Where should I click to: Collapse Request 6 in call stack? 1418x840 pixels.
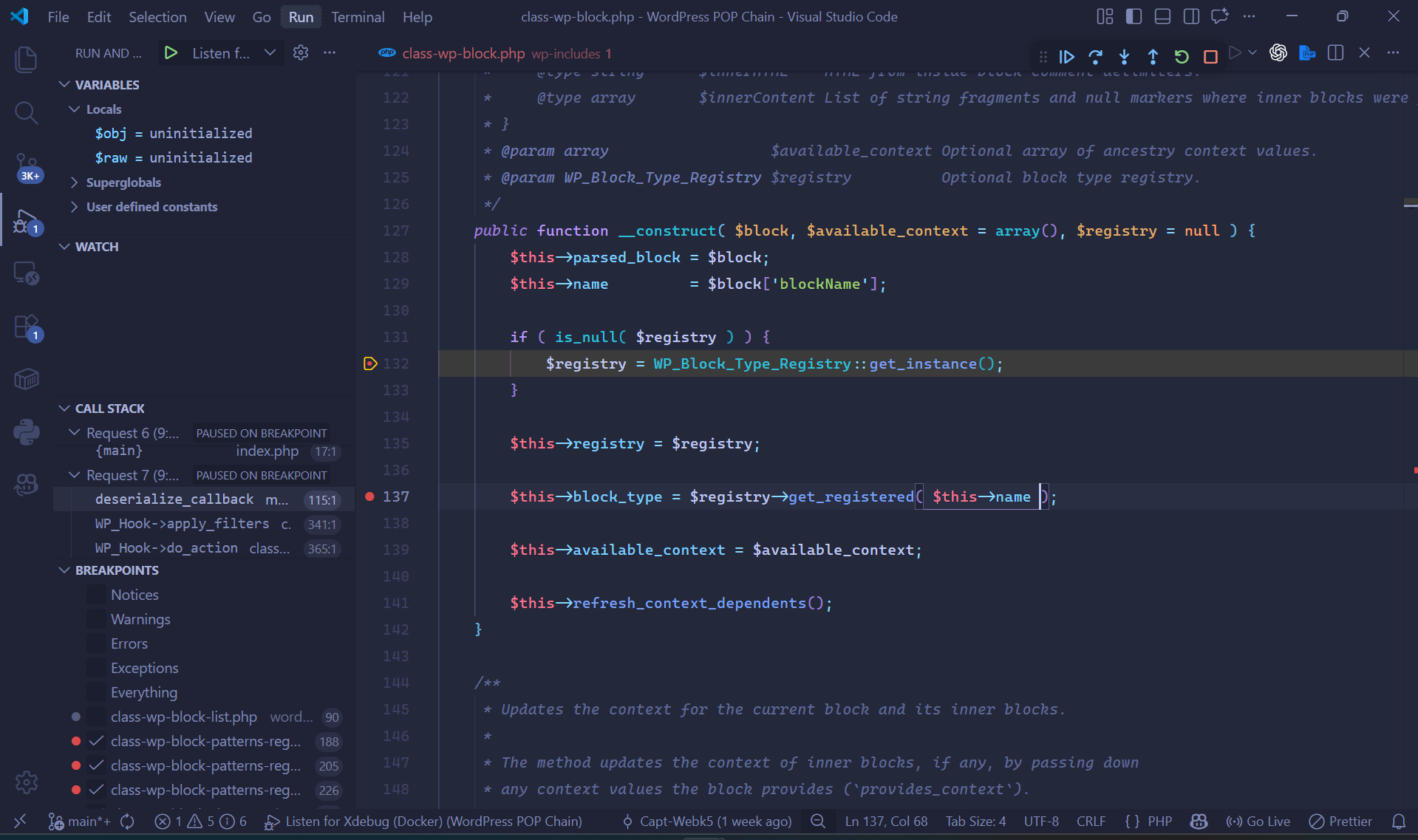click(x=75, y=433)
